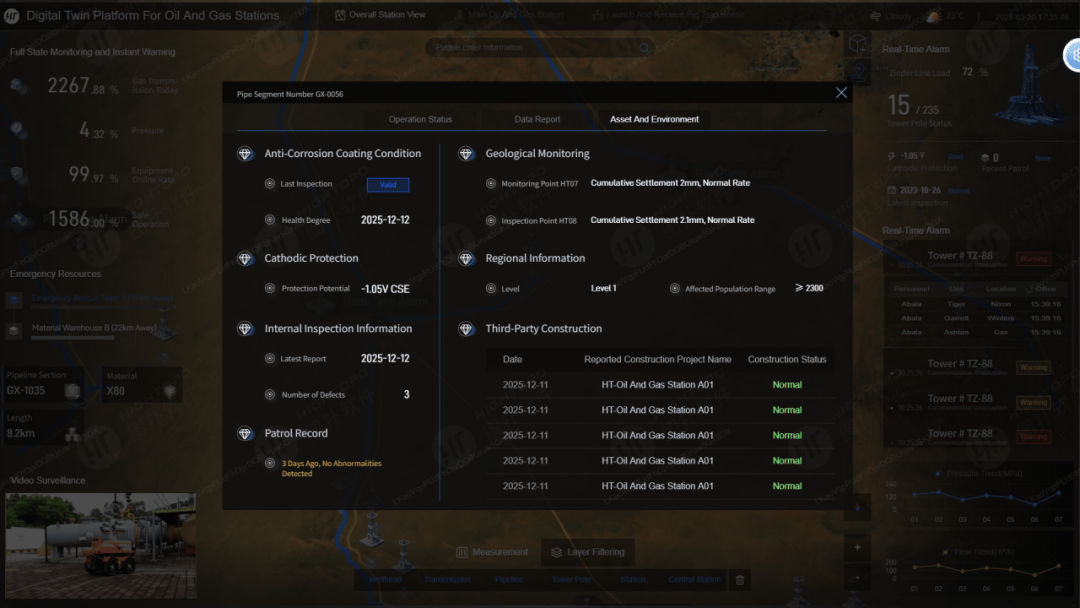
Task: Click the Internal Inspection Information icon
Action: pyautogui.click(x=245, y=328)
